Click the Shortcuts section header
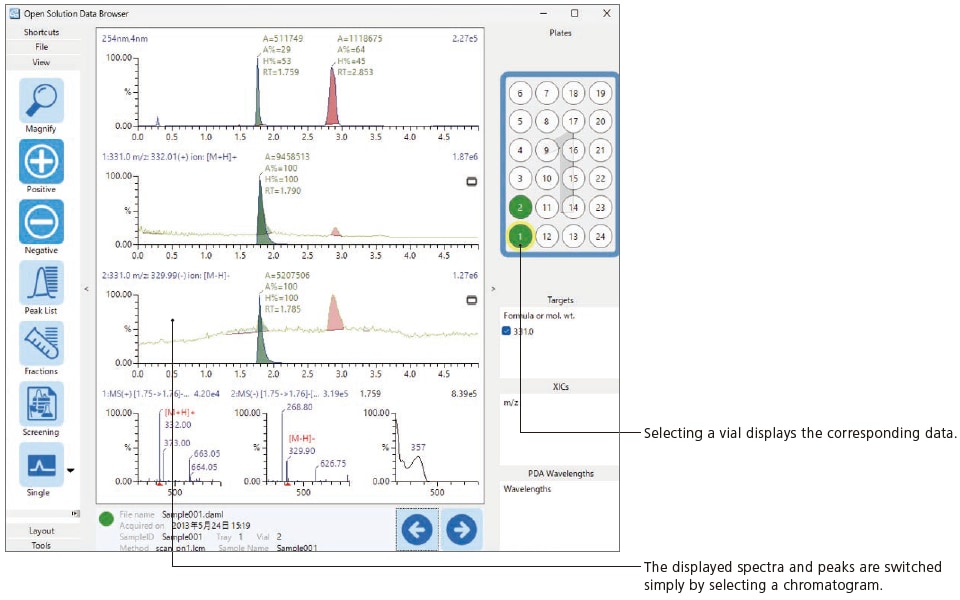Screen dimensions: 960x600 pyautogui.click(x=41, y=32)
